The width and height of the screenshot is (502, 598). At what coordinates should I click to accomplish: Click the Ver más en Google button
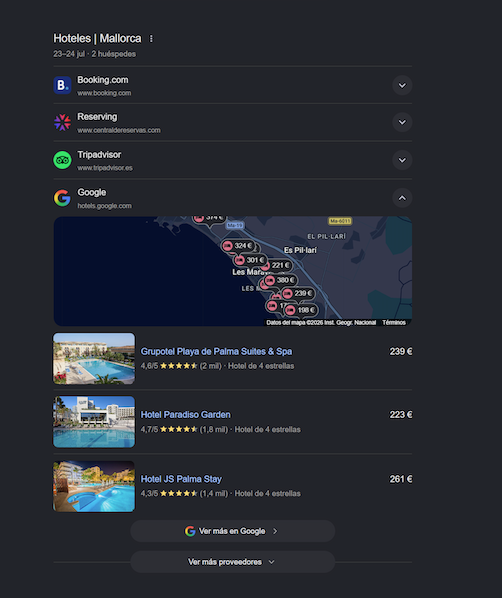pyautogui.click(x=233, y=531)
